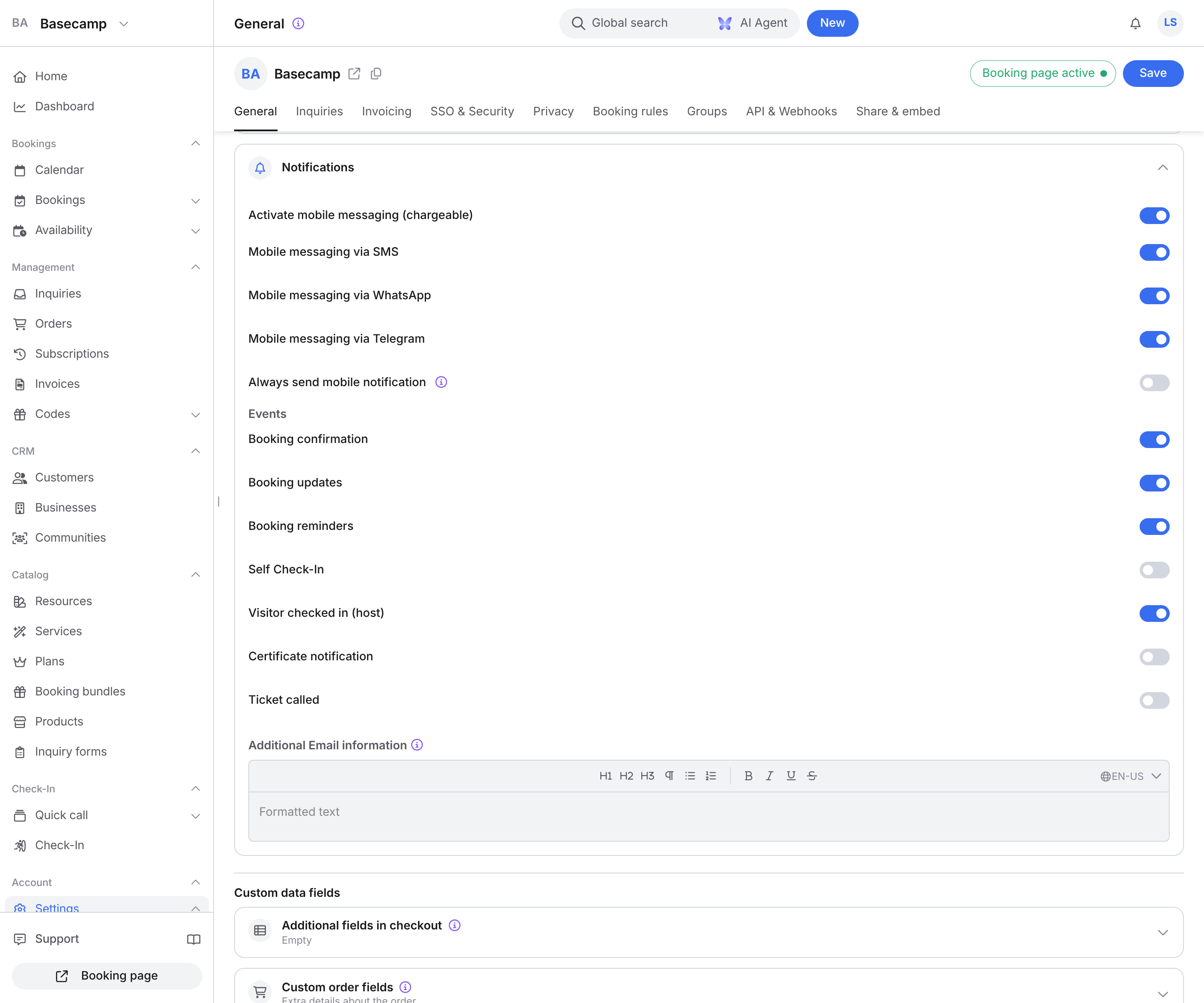
Task: Switch to the Invoicing tab
Action: click(x=386, y=111)
